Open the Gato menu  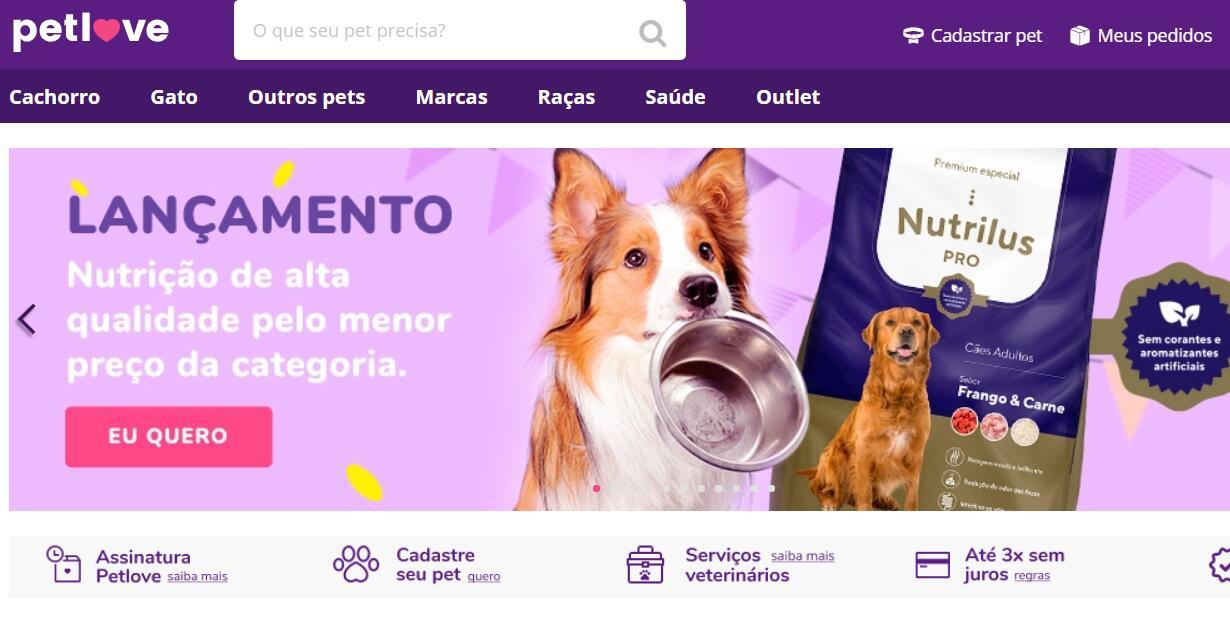[x=174, y=97]
